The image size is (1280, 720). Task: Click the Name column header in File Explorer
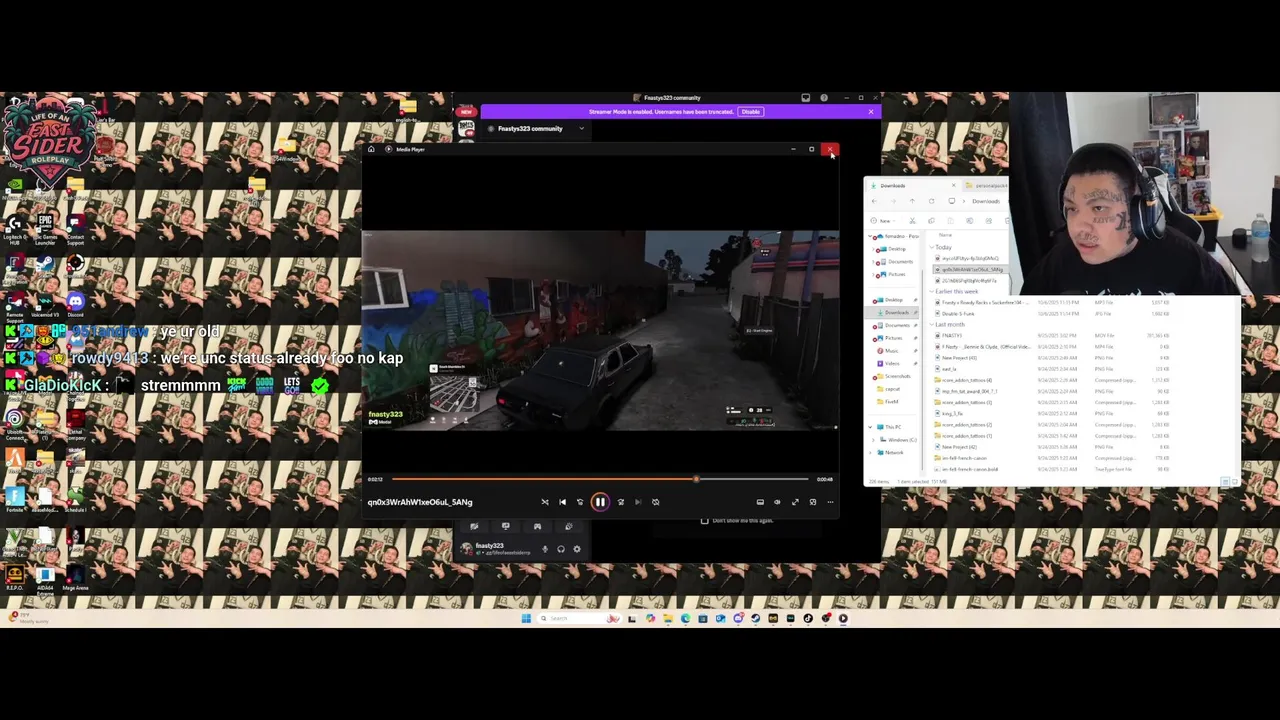click(946, 234)
